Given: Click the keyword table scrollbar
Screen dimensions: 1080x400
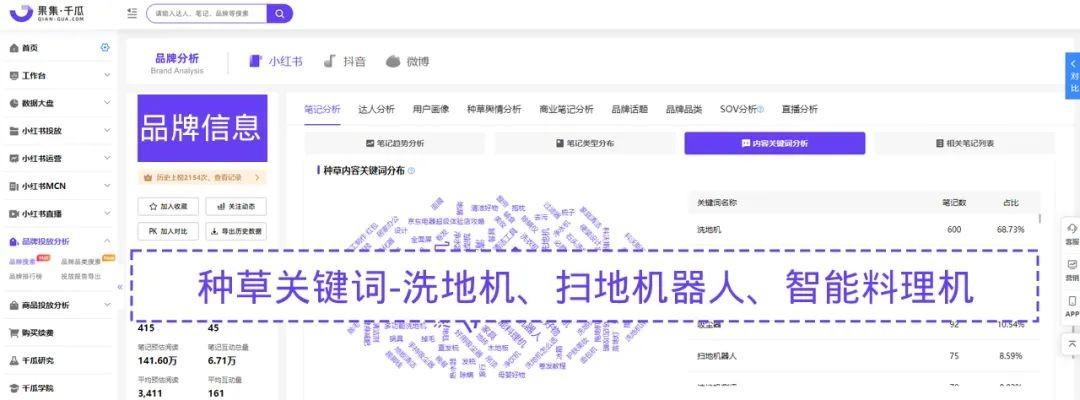Looking at the screenshot, I should tap(1039, 219).
